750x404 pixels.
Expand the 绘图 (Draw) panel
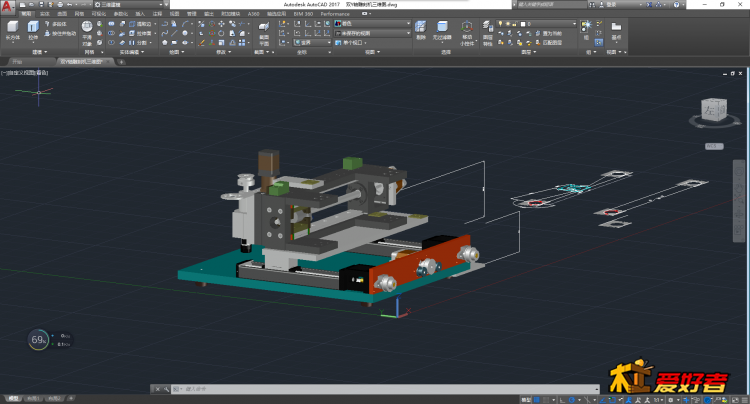click(176, 52)
